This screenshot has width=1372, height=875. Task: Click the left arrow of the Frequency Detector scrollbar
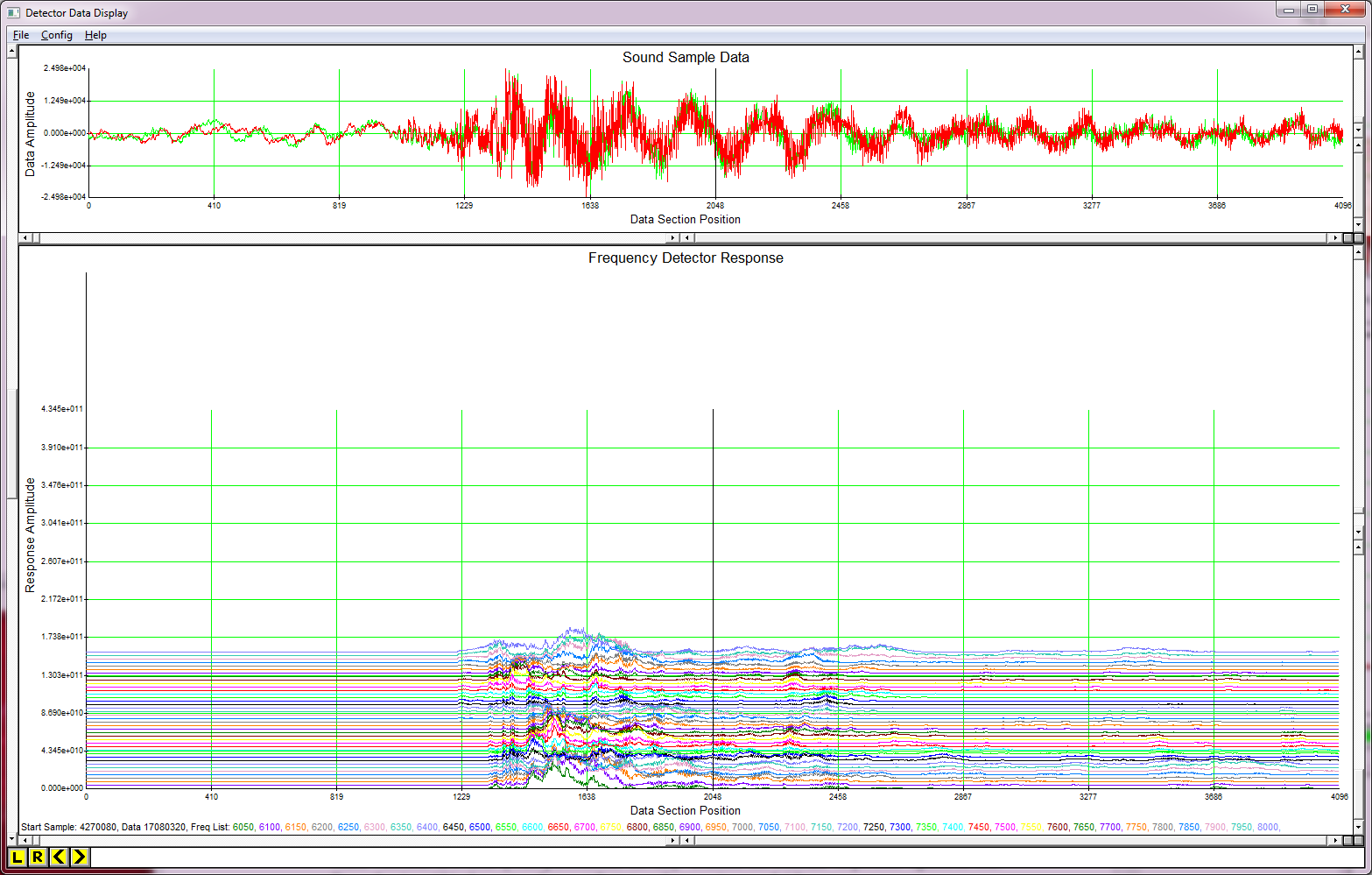tap(25, 839)
